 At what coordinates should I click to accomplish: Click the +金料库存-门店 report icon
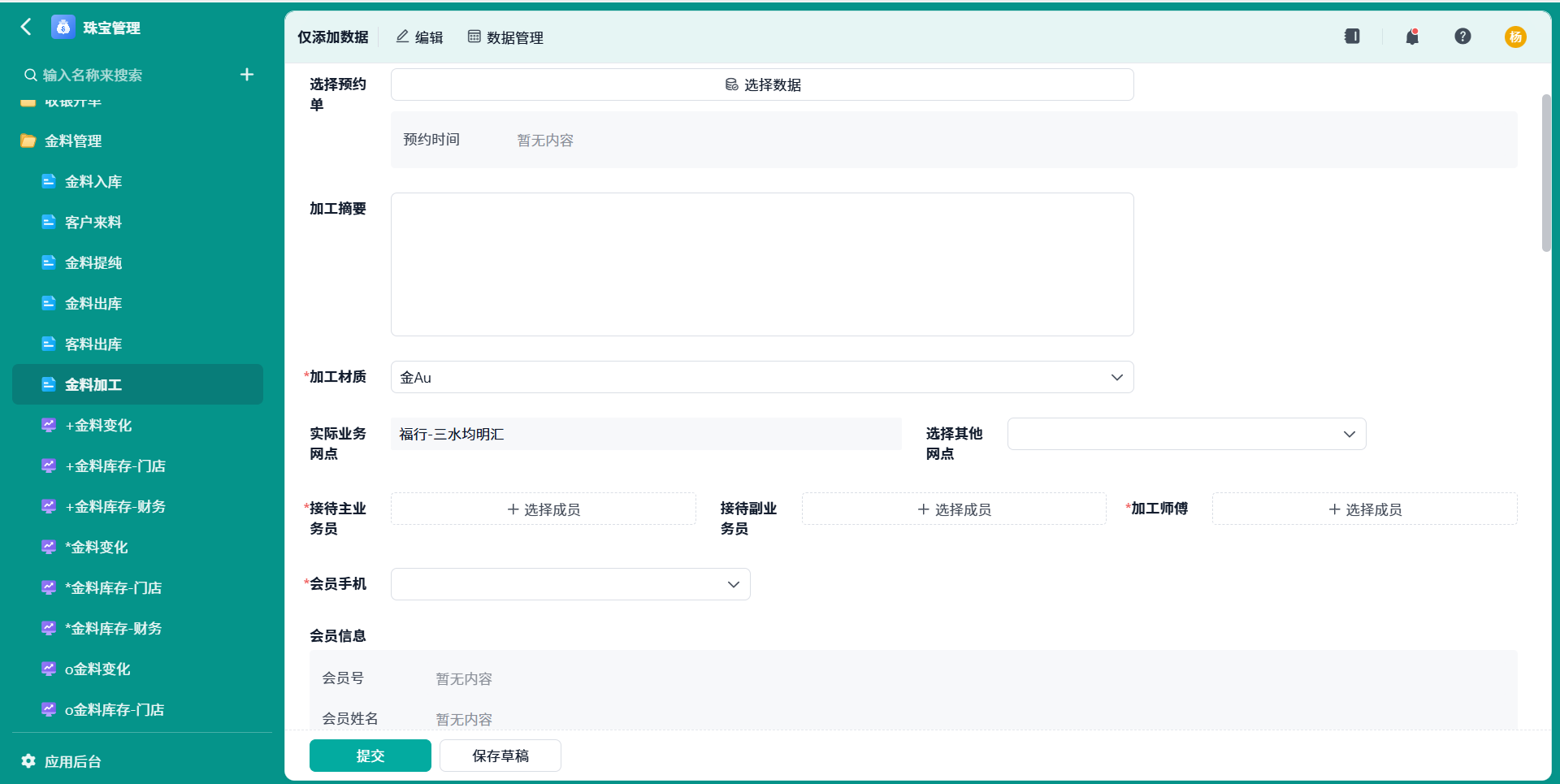pyautogui.click(x=49, y=466)
